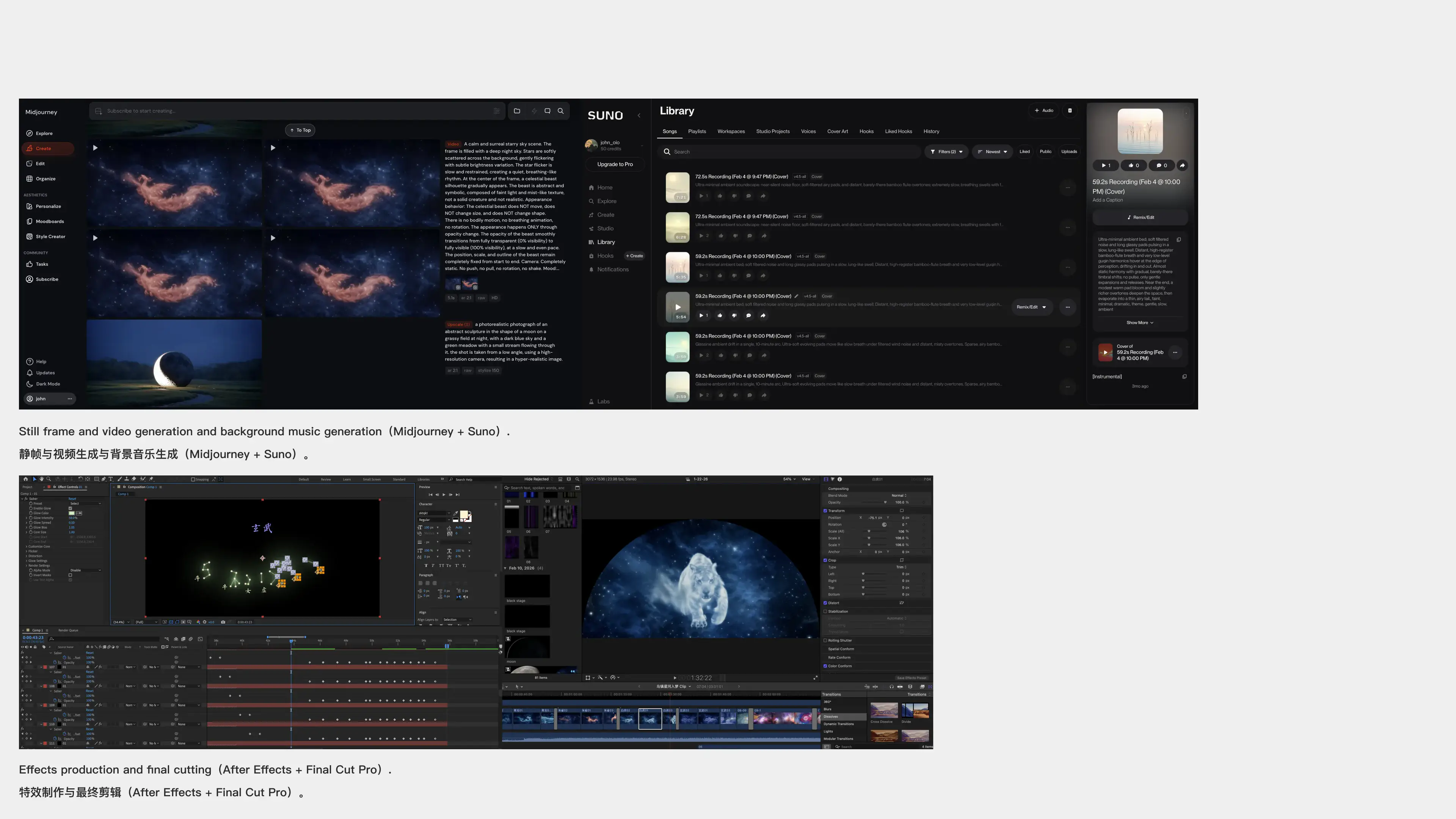Open Style Creator in Midjourney
The width and height of the screenshot is (1456, 819).
(x=46, y=237)
